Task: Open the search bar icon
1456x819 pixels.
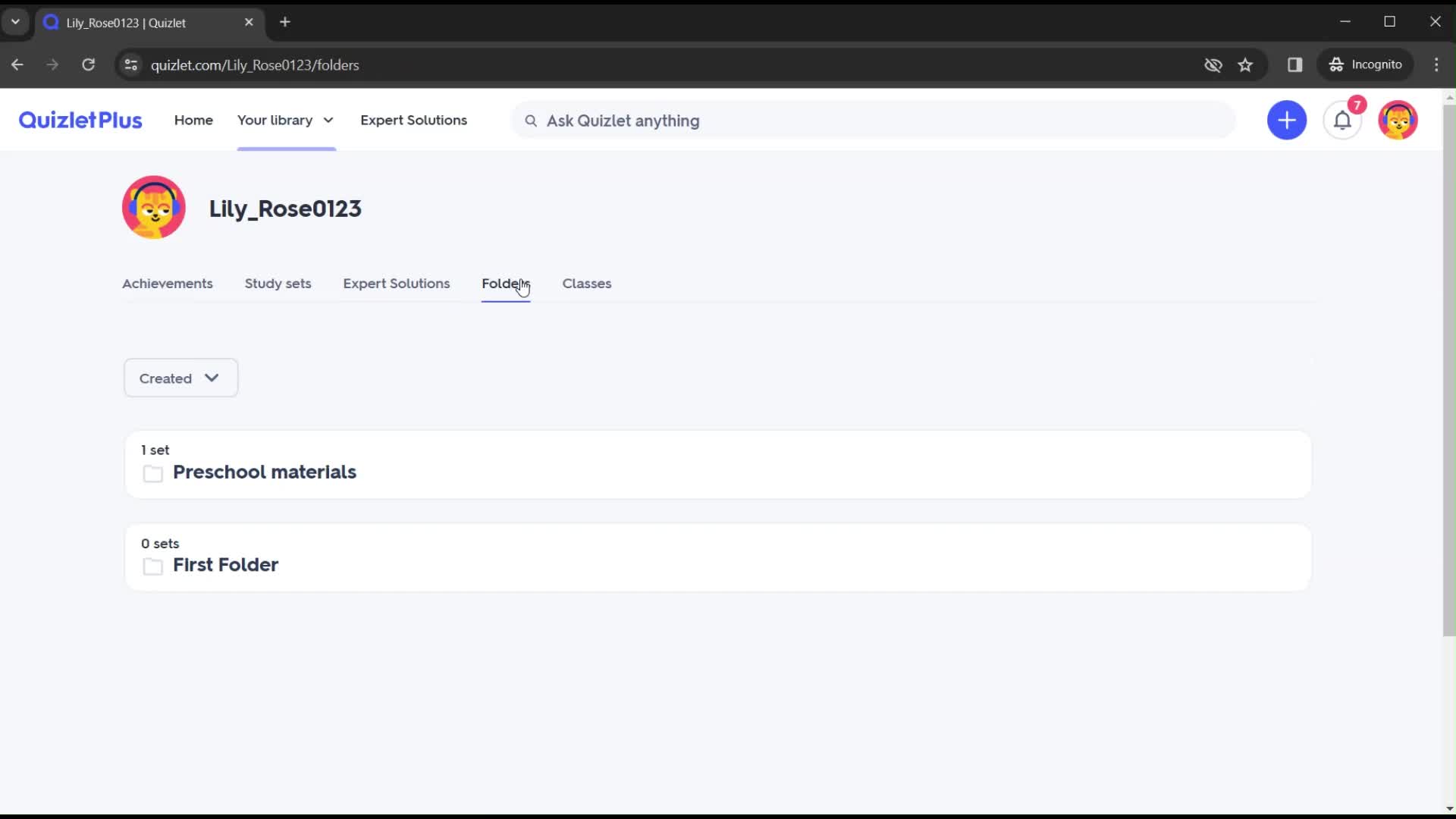Action: (531, 120)
